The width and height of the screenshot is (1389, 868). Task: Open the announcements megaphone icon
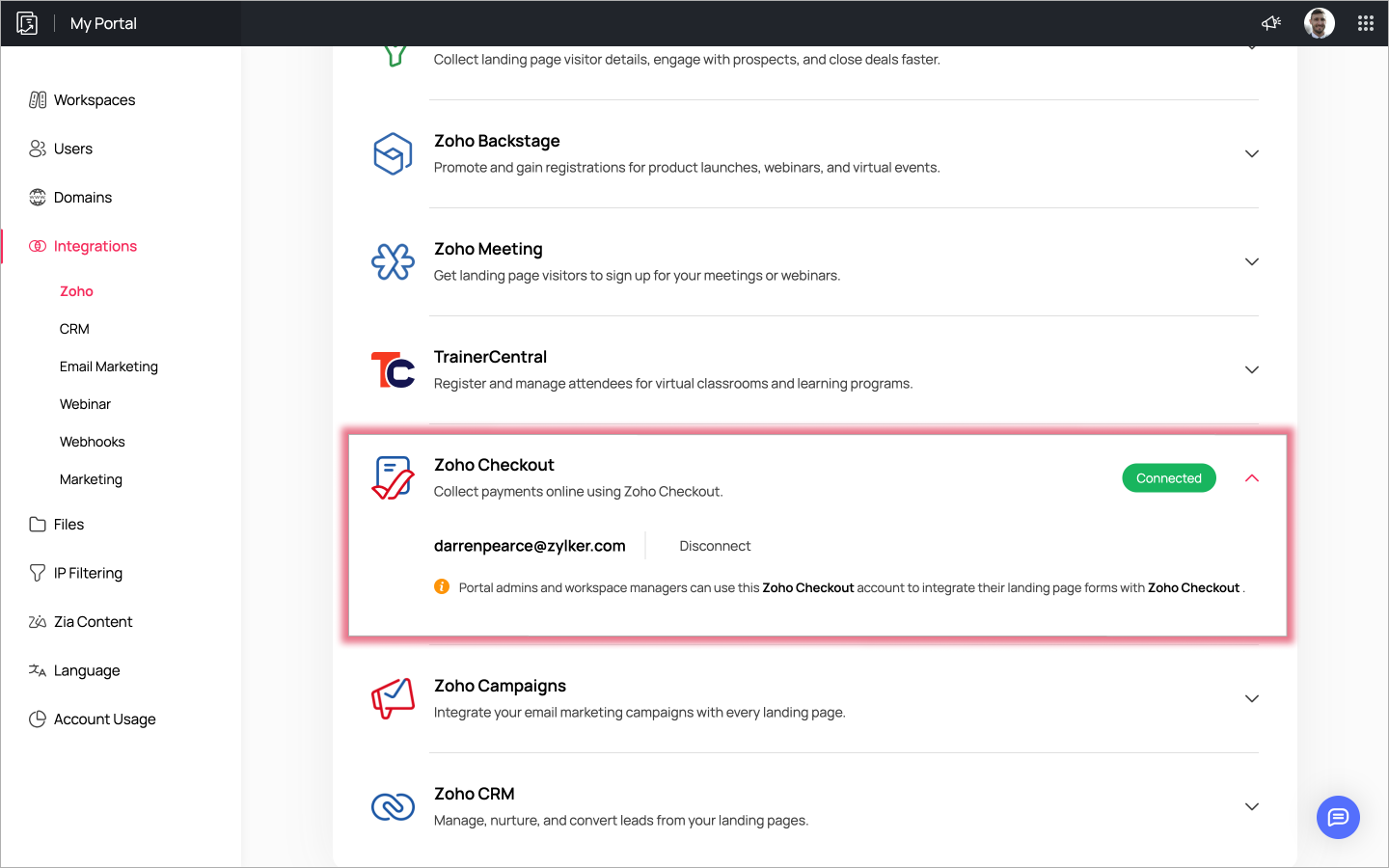tap(1271, 23)
